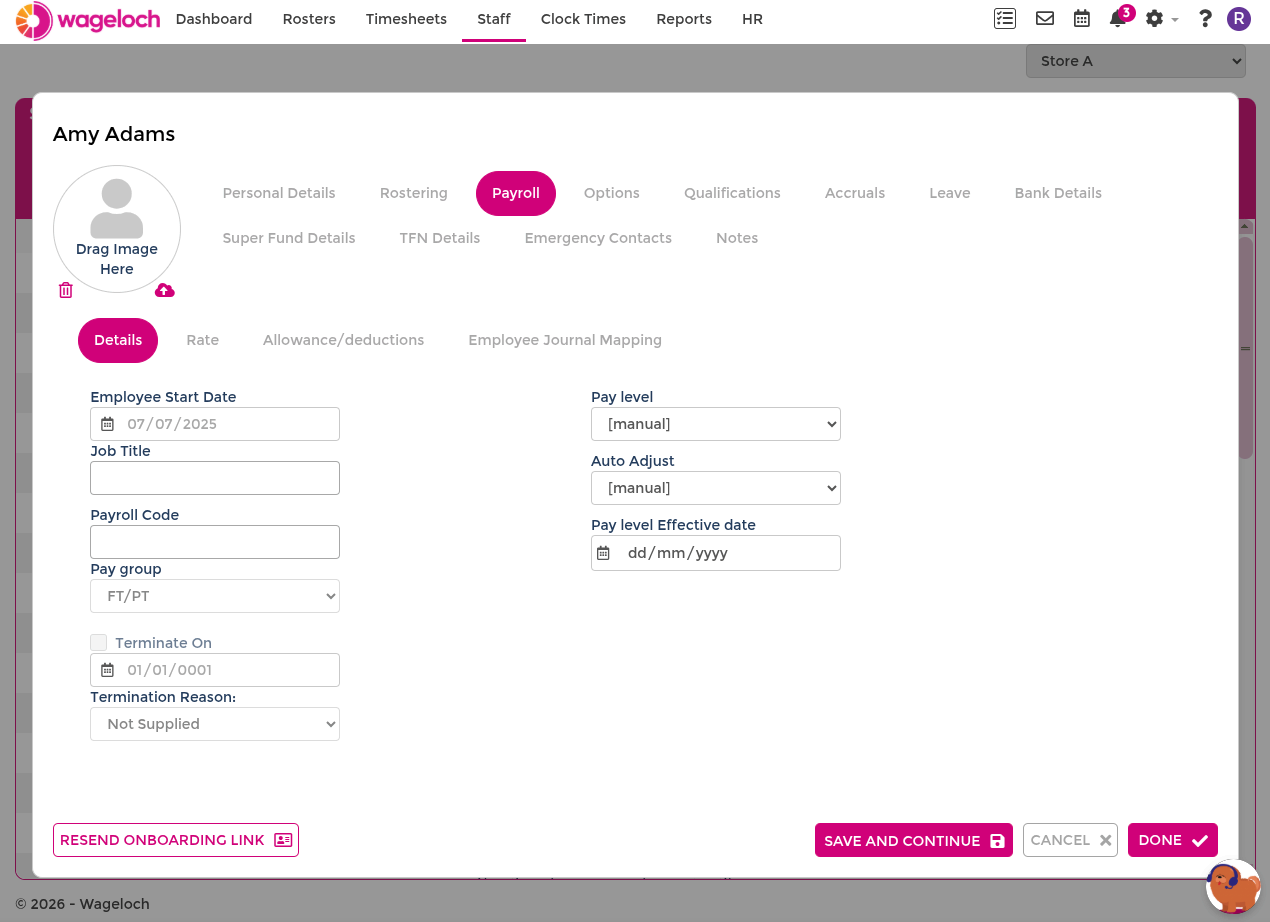Open notifications bell with 3 badge
This screenshot has height=922, width=1270.
point(1120,17)
